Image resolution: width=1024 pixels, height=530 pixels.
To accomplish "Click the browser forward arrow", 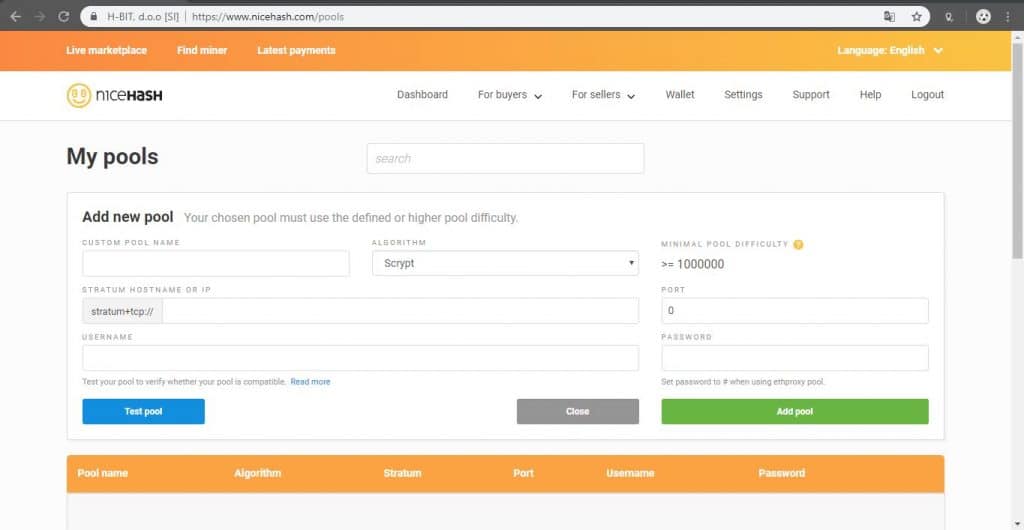I will click(x=40, y=17).
